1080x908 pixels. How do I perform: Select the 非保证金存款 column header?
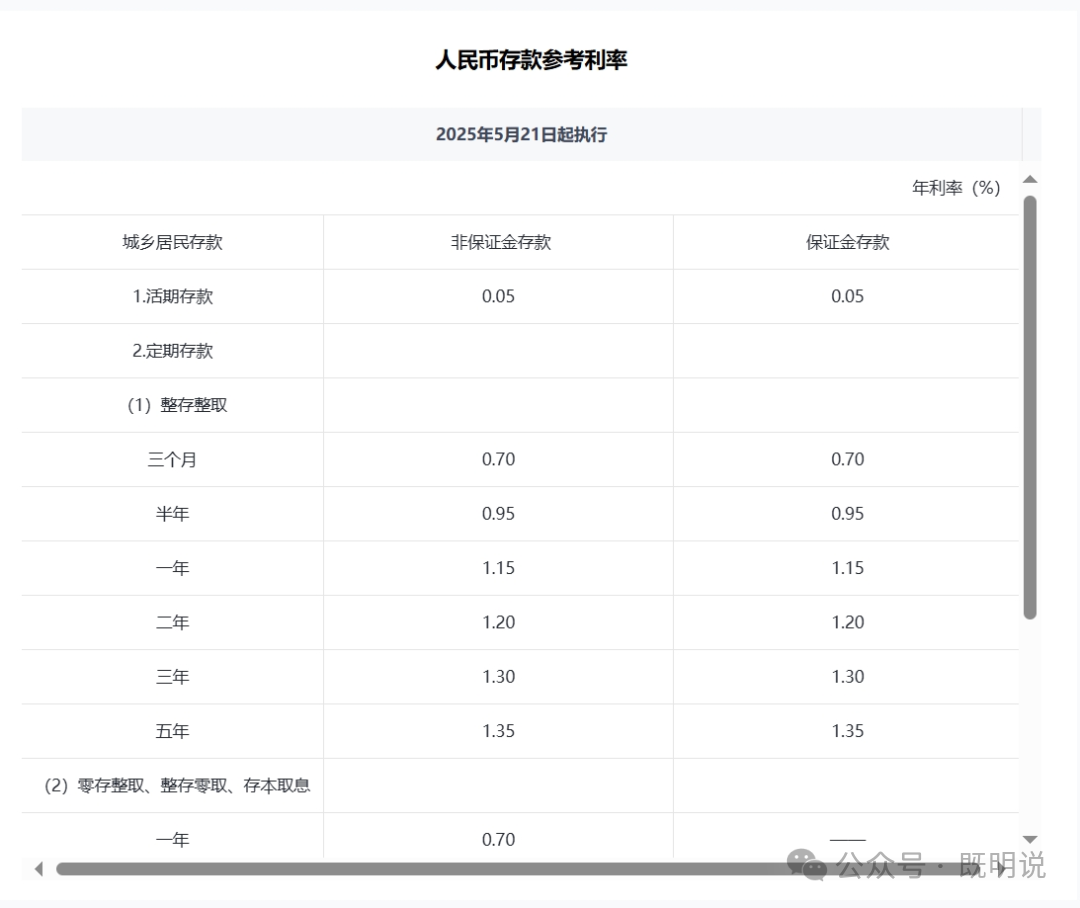point(497,241)
